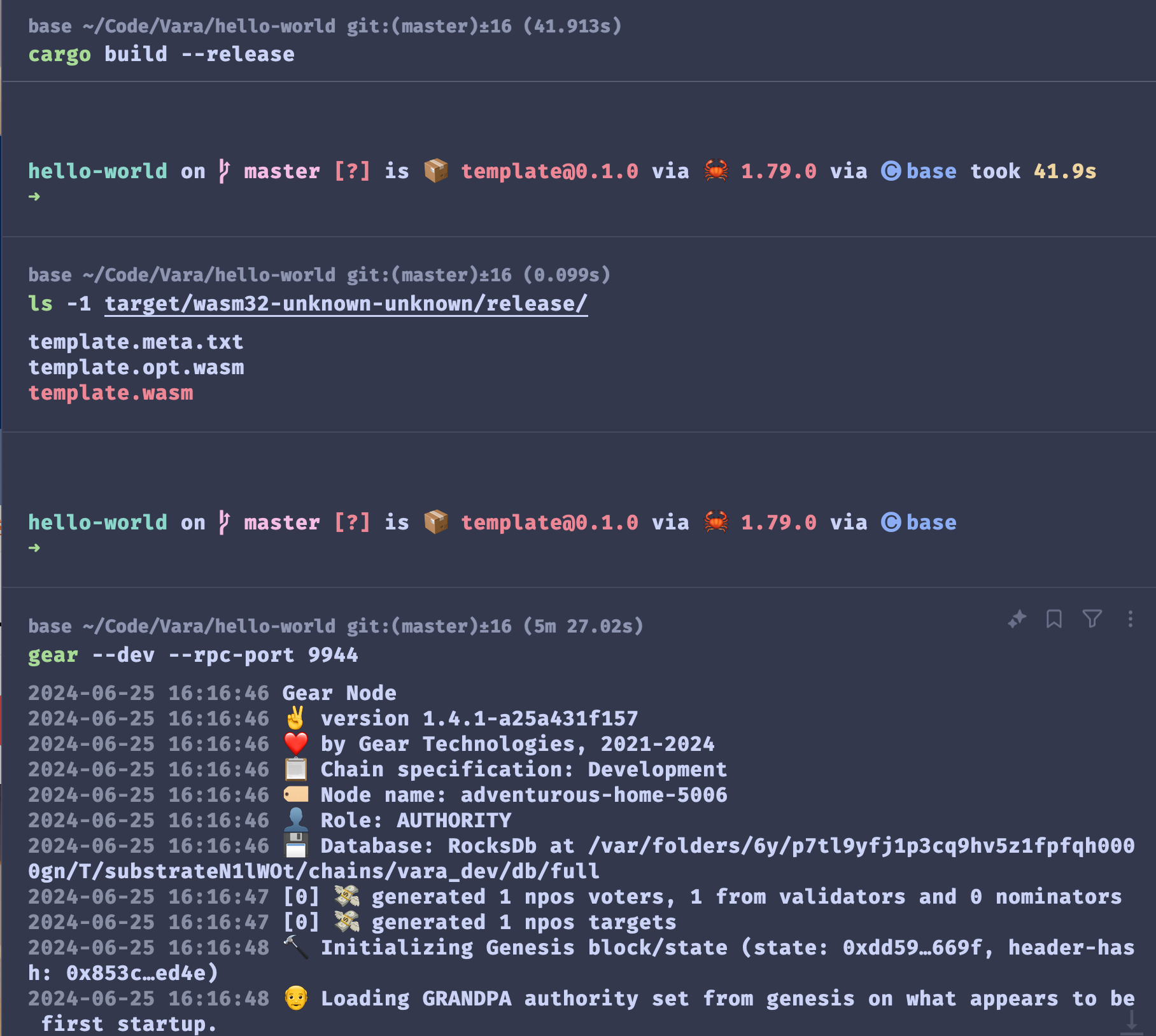Click the ls -1 command text
Image resolution: width=1156 pixels, height=1036 pixels.
[x=59, y=304]
